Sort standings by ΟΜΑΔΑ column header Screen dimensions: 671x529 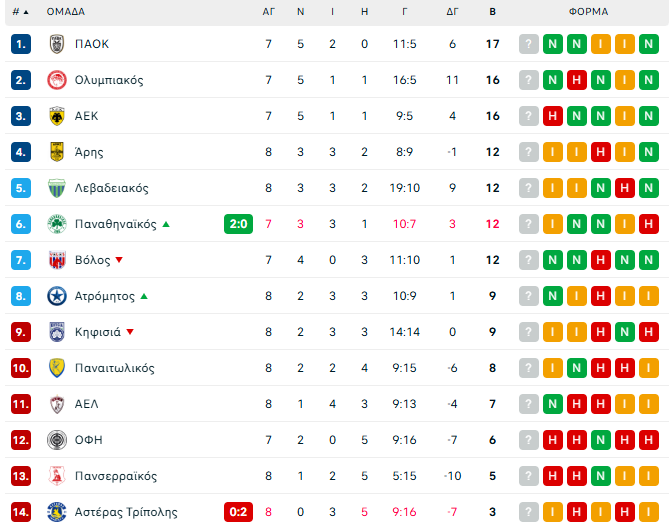pos(66,12)
